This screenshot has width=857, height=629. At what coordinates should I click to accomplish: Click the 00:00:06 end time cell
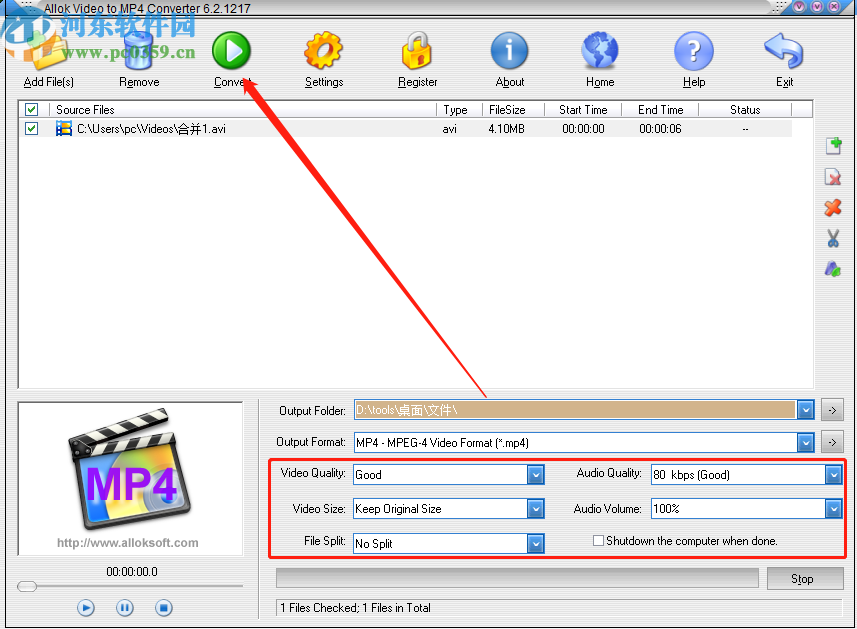660,129
